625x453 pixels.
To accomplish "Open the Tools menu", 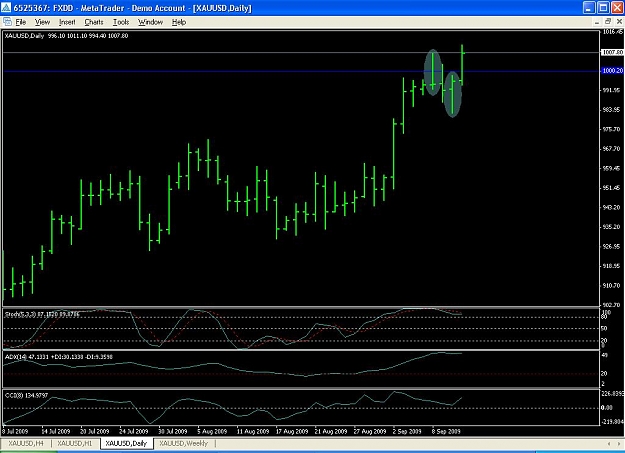I will (x=121, y=22).
